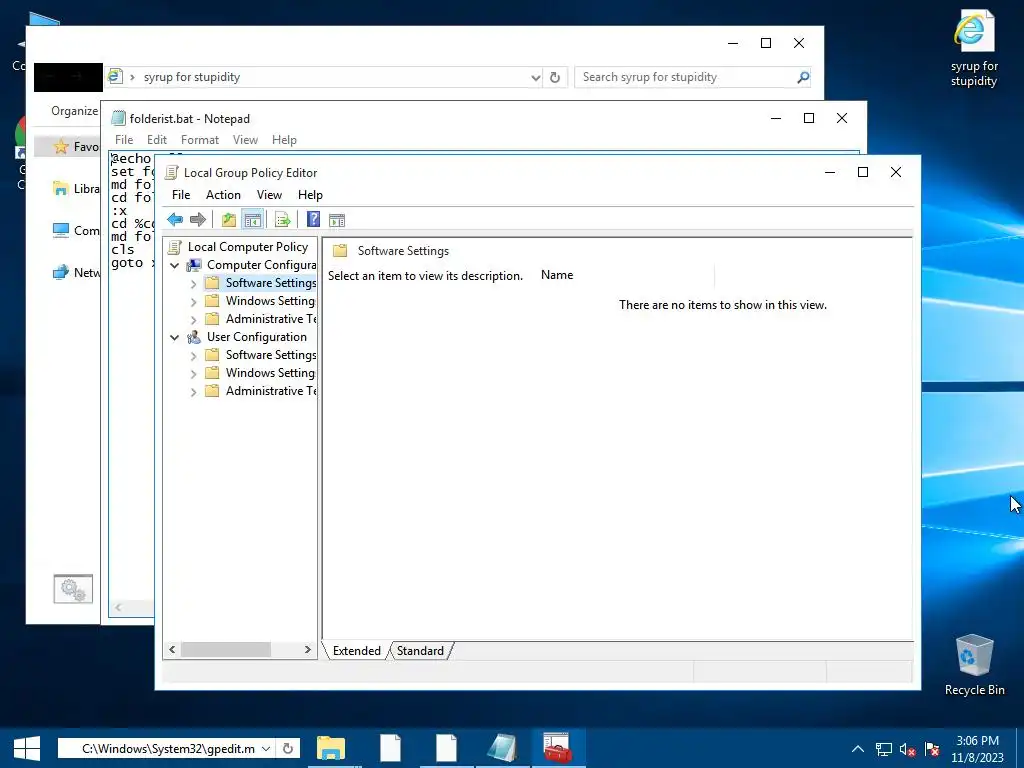This screenshot has height=768, width=1024.
Task: Select Favorites in Explorer navigation pane
Action: [x=76, y=146]
